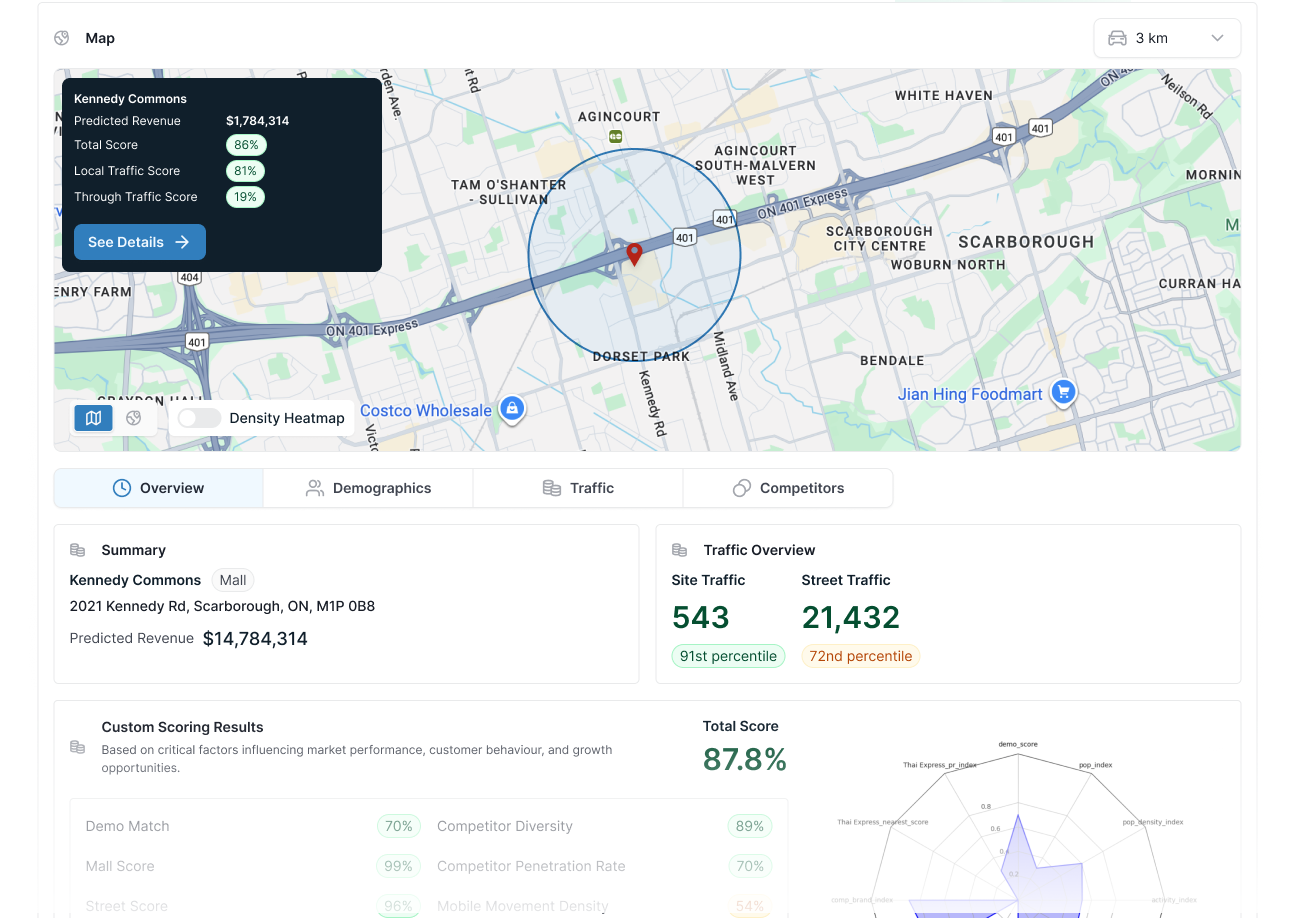Click the clock icon on Overview tab
Image resolution: width=1296 pixels, height=918 pixels.
click(120, 488)
